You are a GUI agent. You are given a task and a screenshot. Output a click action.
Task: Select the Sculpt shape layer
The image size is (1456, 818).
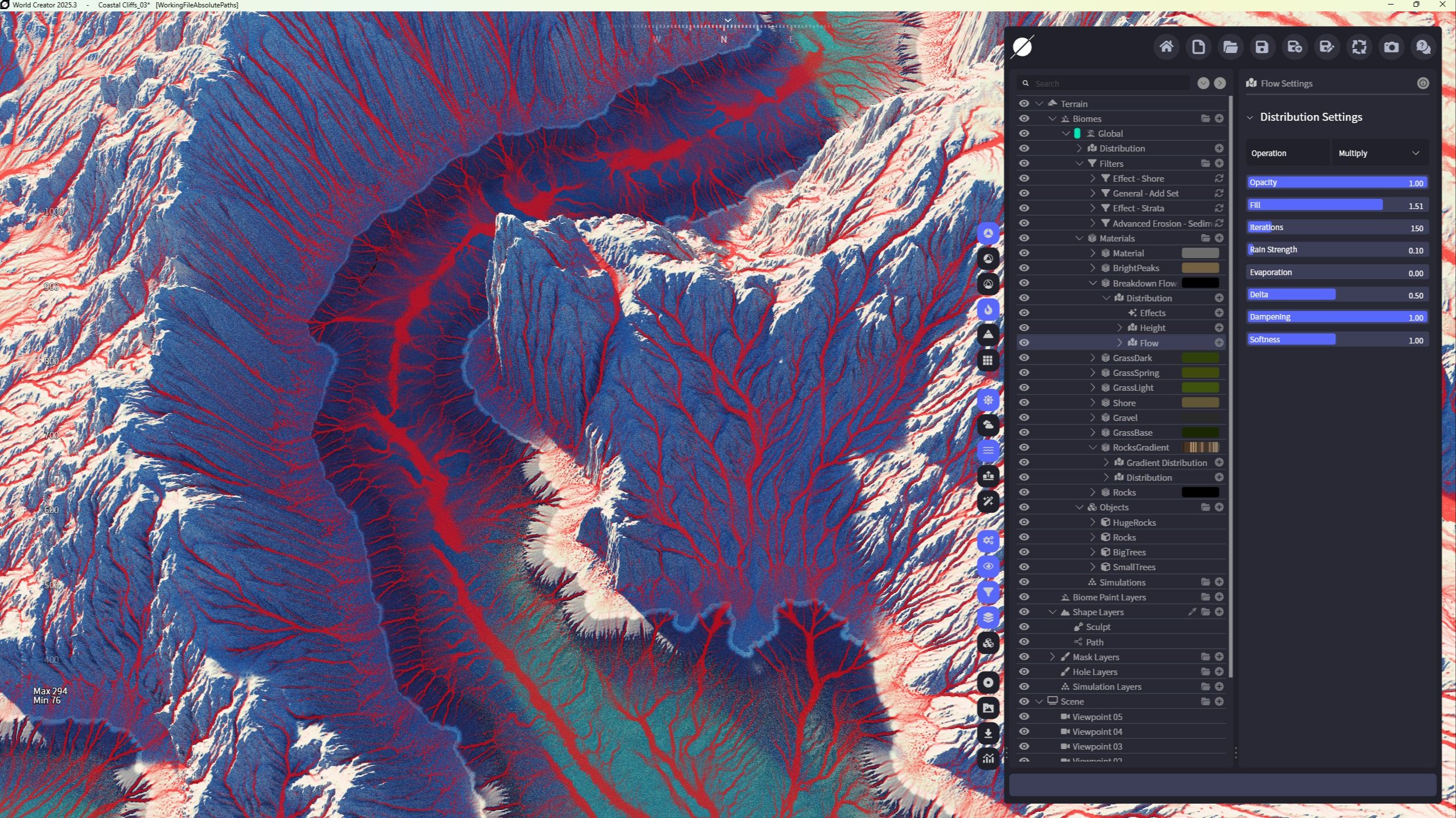click(x=1097, y=627)
